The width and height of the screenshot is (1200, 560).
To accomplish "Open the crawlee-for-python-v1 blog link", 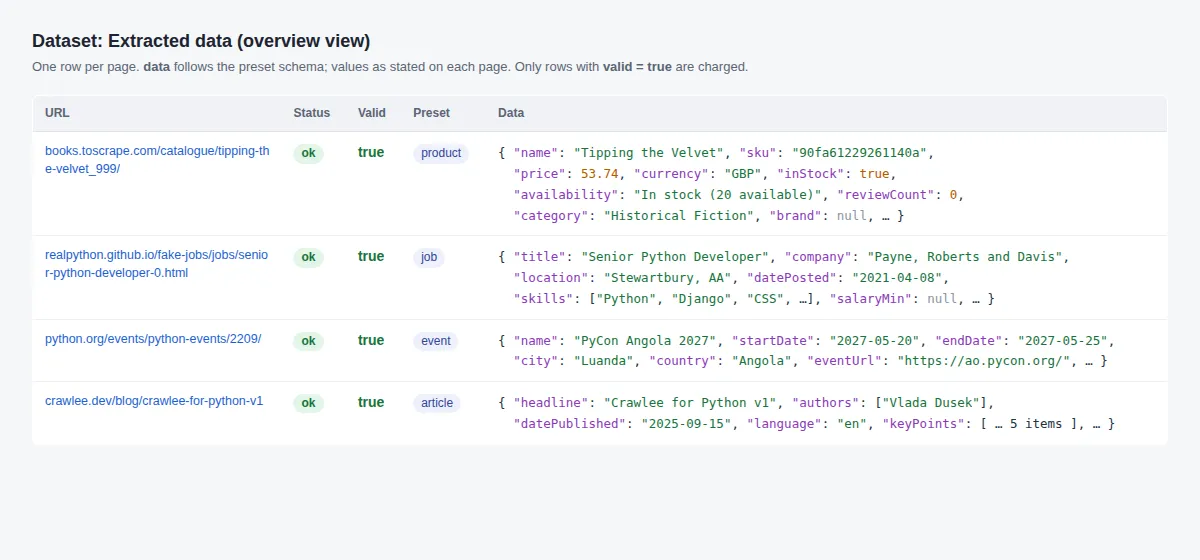I will click(154, 401).
